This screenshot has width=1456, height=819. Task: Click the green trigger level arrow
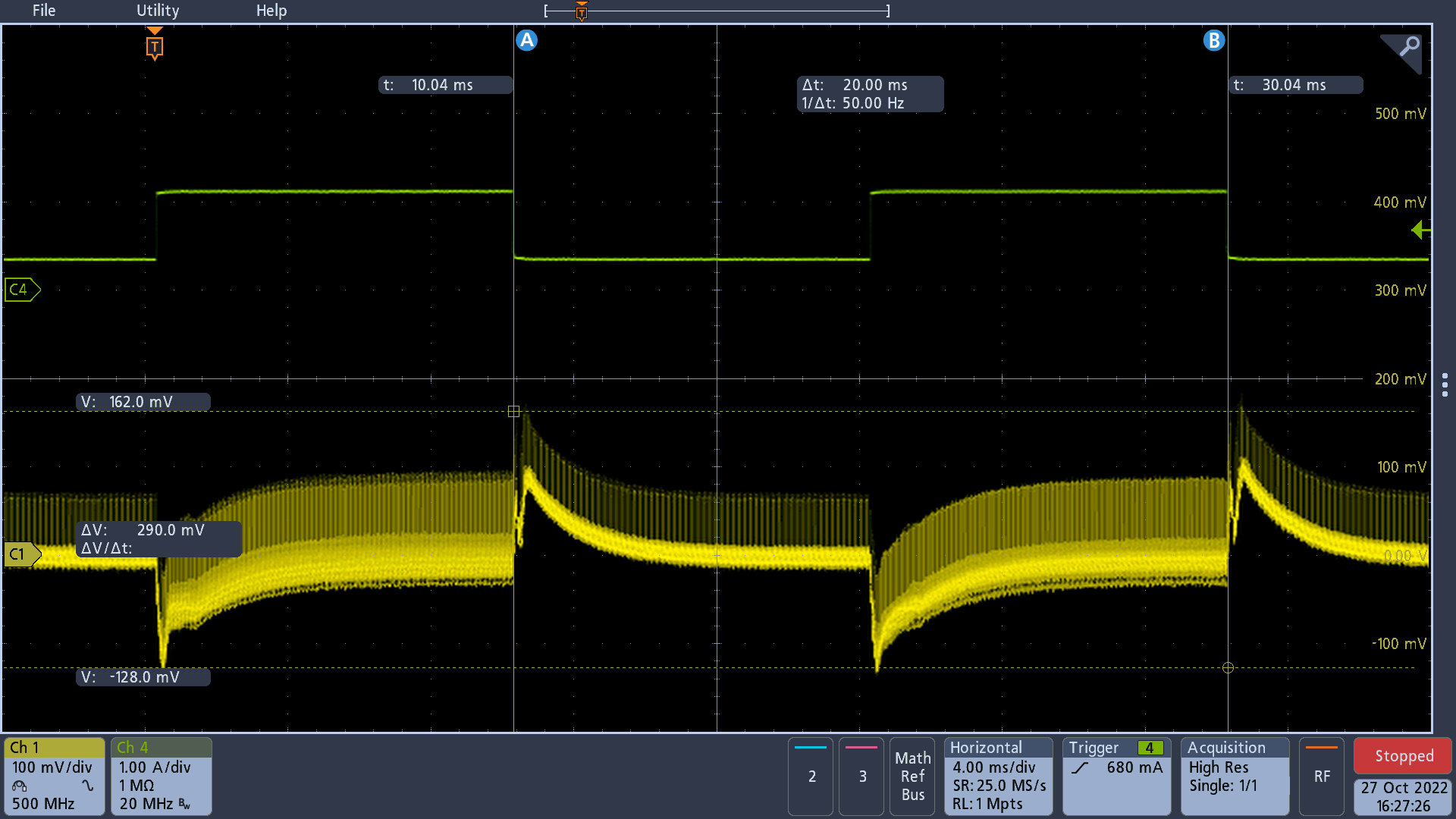coord(1420,230)
